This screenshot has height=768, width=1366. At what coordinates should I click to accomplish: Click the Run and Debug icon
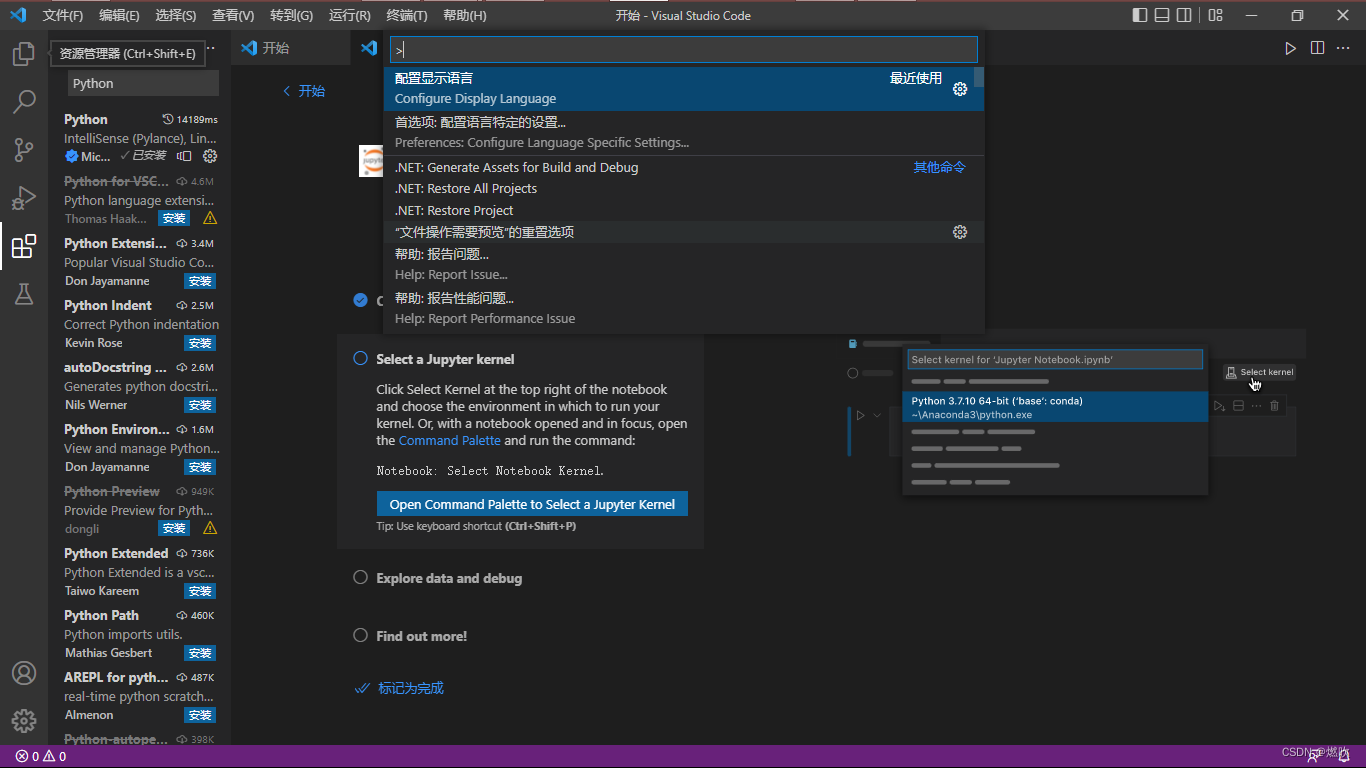click(23, 197)
